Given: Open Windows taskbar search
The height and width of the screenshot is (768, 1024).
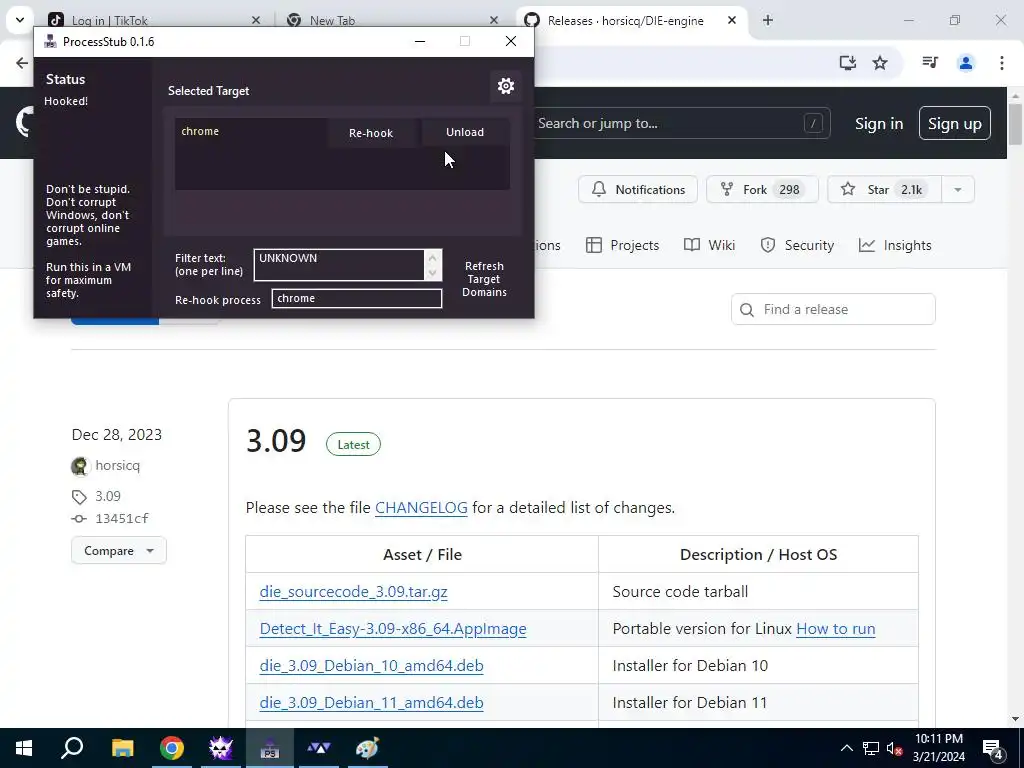Looking at the screenshot, I should coord(72,748).
